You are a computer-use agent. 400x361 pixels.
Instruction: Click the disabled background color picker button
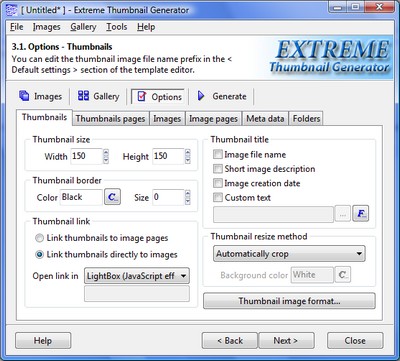pos(343,275)
